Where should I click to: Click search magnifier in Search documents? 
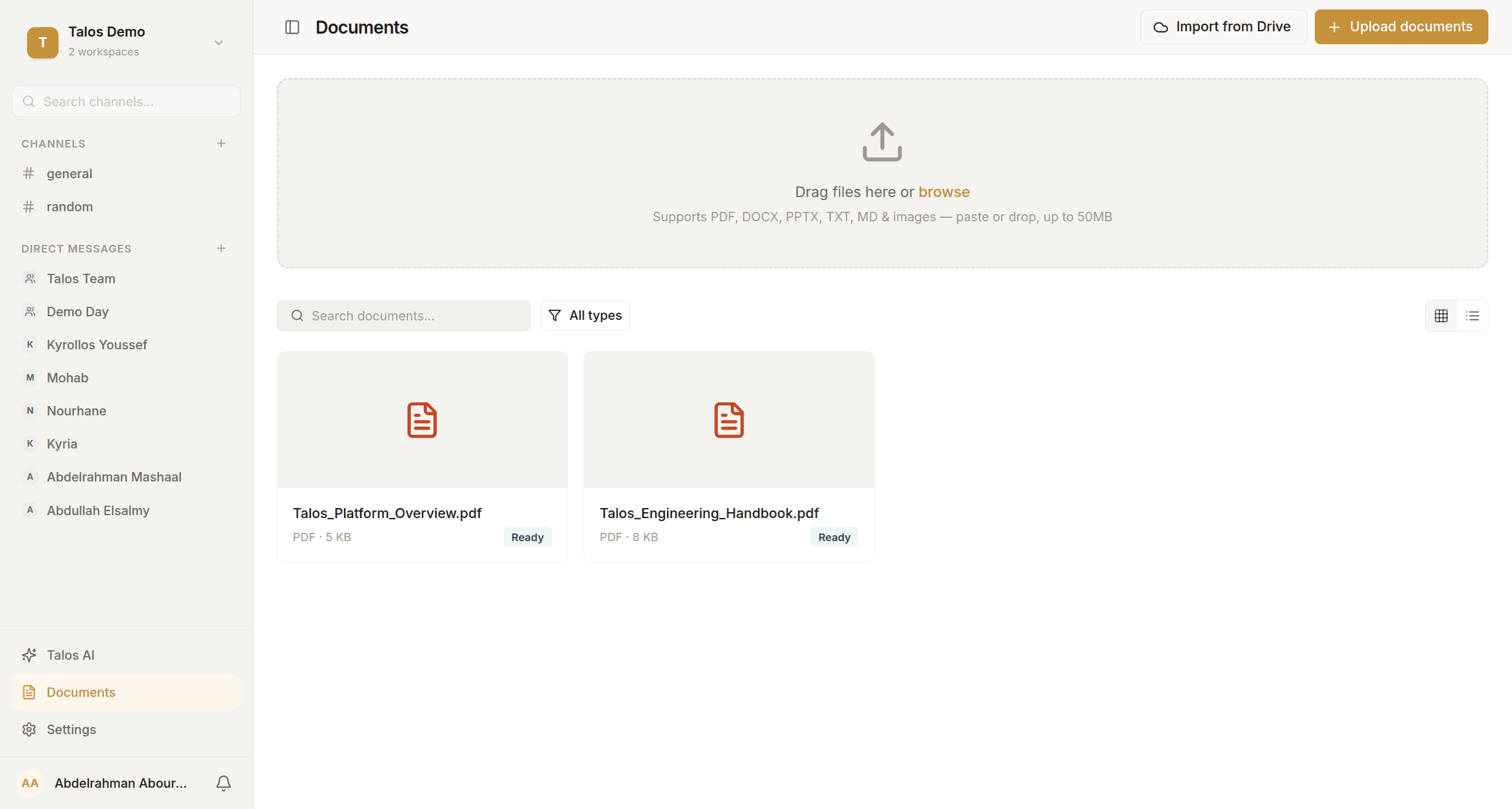(298, 316)
